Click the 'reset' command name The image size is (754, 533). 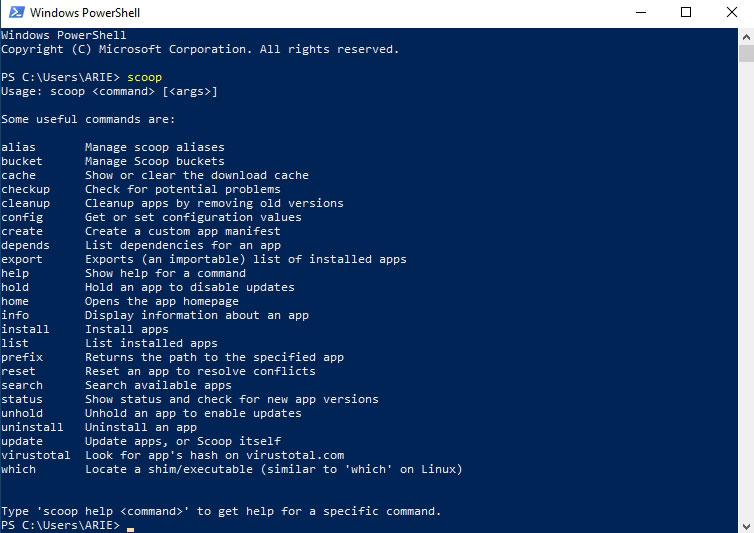tap(18, 371)
